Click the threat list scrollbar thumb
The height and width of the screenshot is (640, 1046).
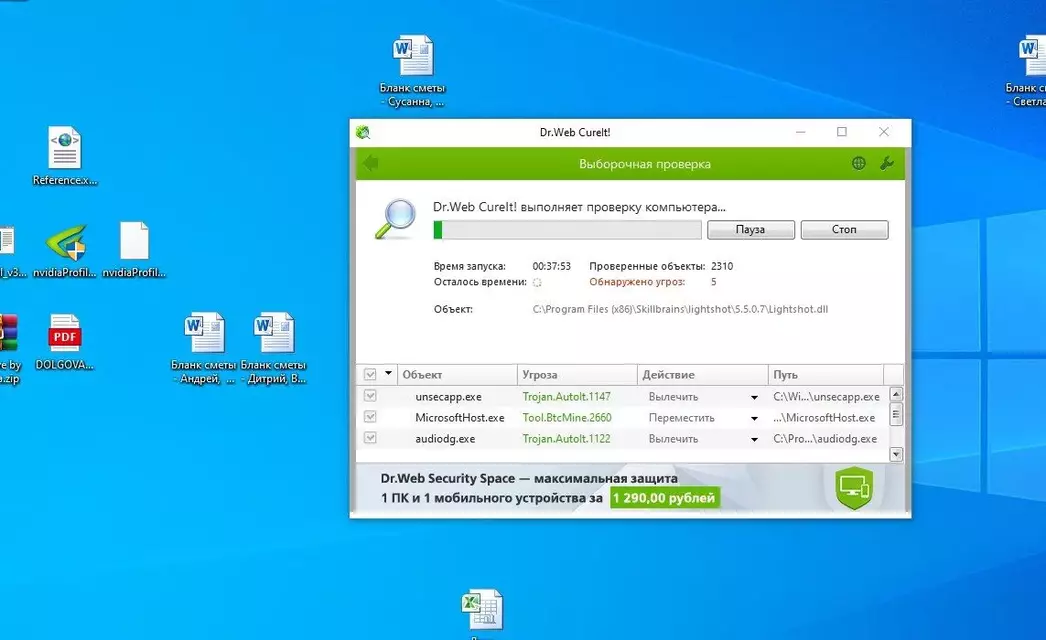896,414
